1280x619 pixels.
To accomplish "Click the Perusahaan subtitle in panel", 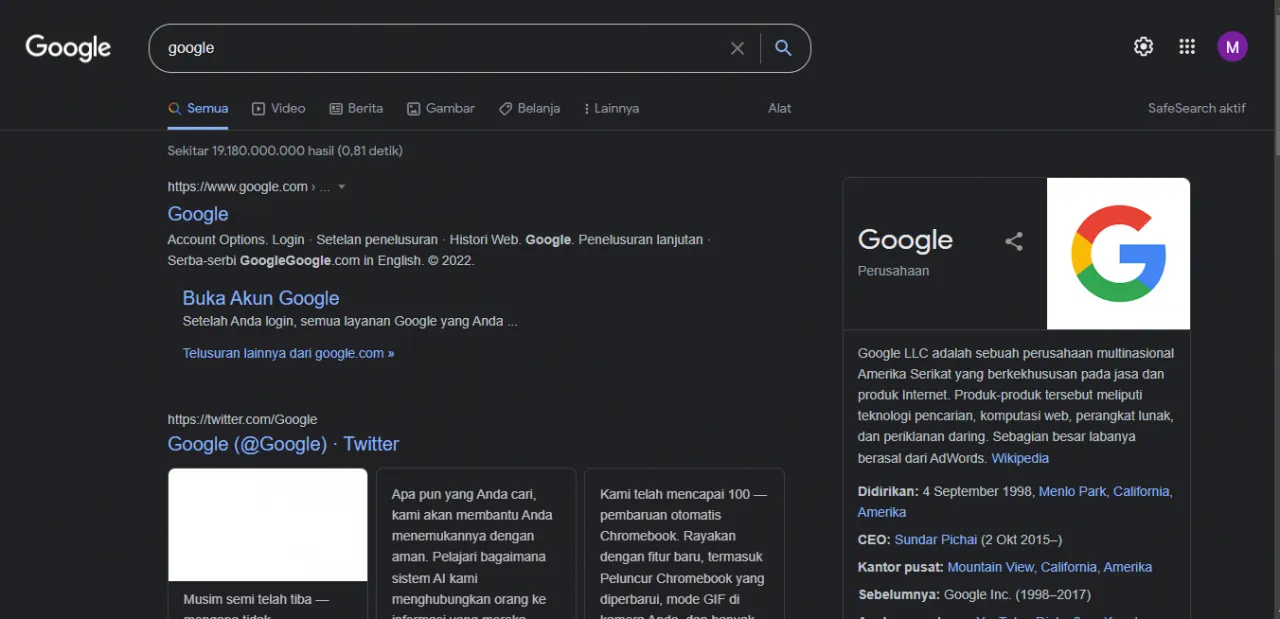I will coord(893,271).
